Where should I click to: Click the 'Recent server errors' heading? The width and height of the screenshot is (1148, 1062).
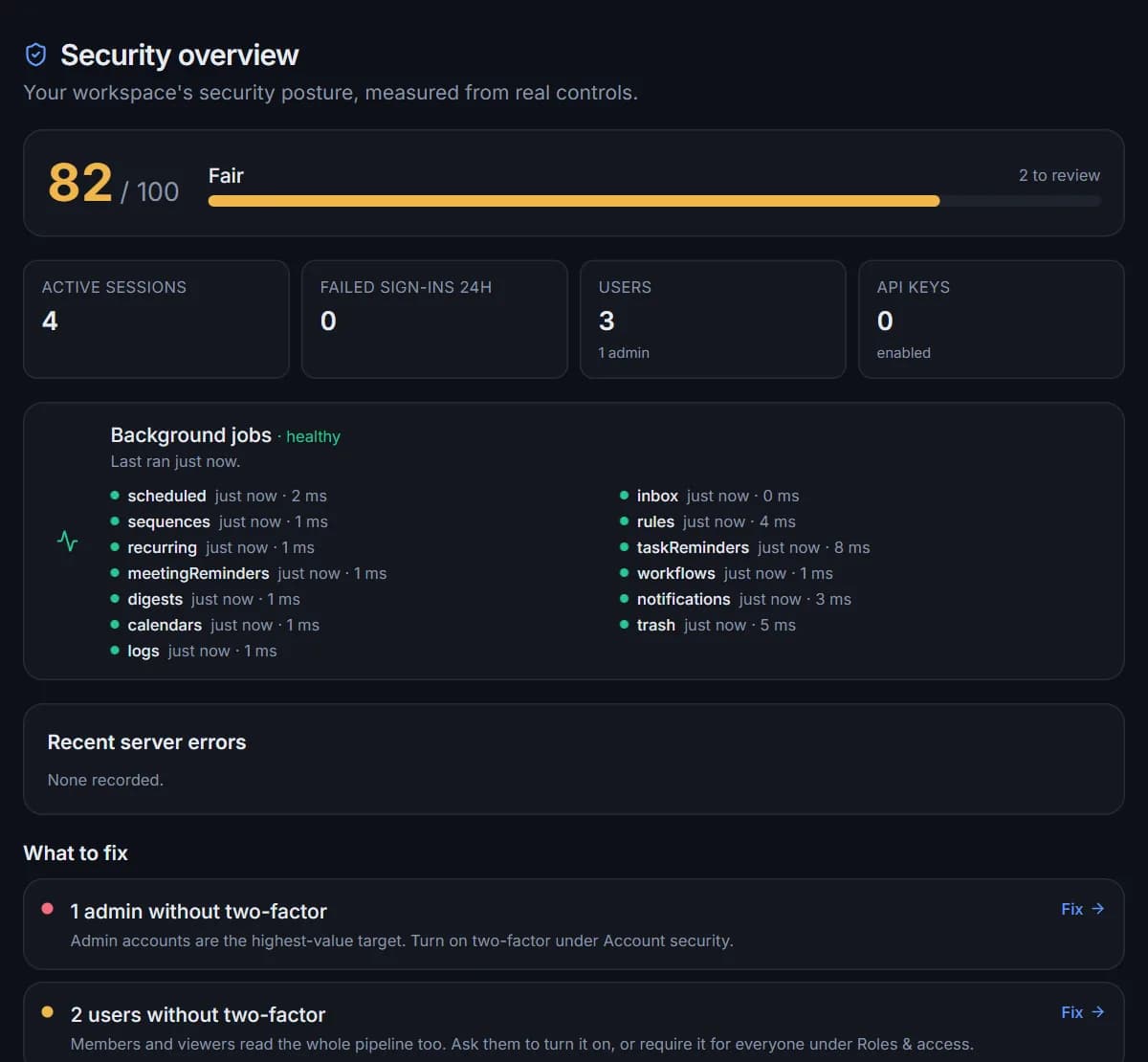146,741
